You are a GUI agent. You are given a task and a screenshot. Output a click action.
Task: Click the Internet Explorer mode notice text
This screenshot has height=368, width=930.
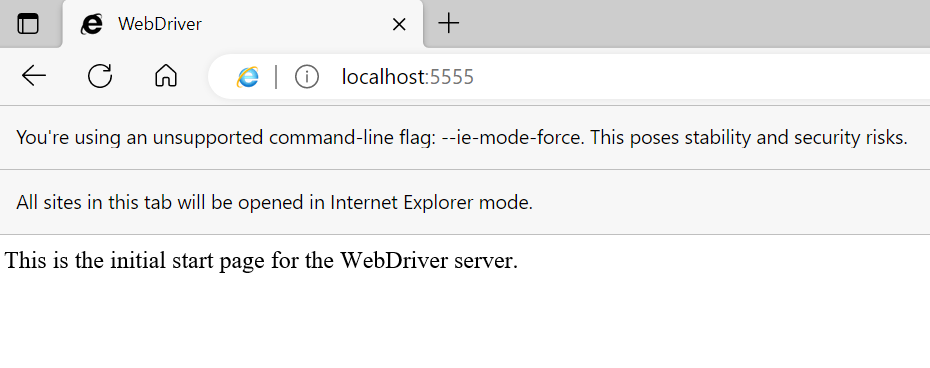pyautogui.click(x=275, y=202)
